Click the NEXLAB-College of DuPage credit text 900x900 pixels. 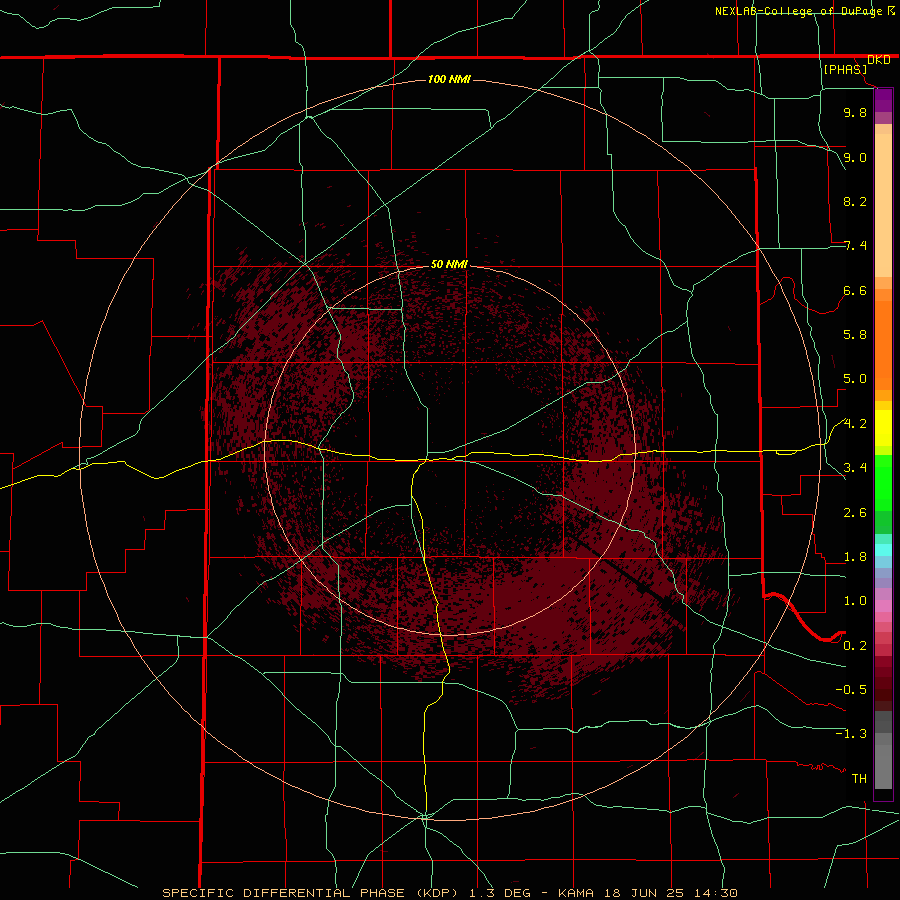pos(798,11)
